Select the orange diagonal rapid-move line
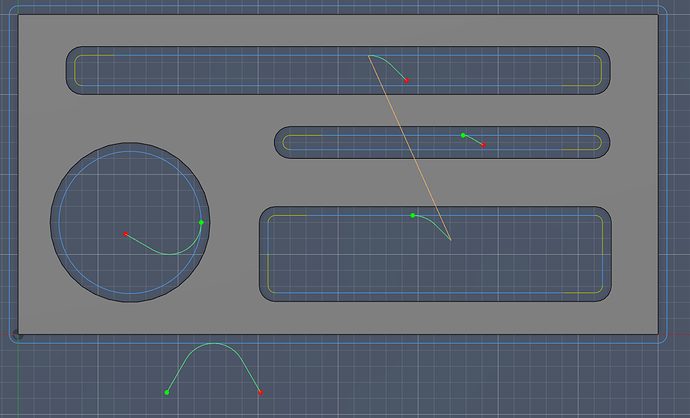Screen dimensions: 690x418 409,147
